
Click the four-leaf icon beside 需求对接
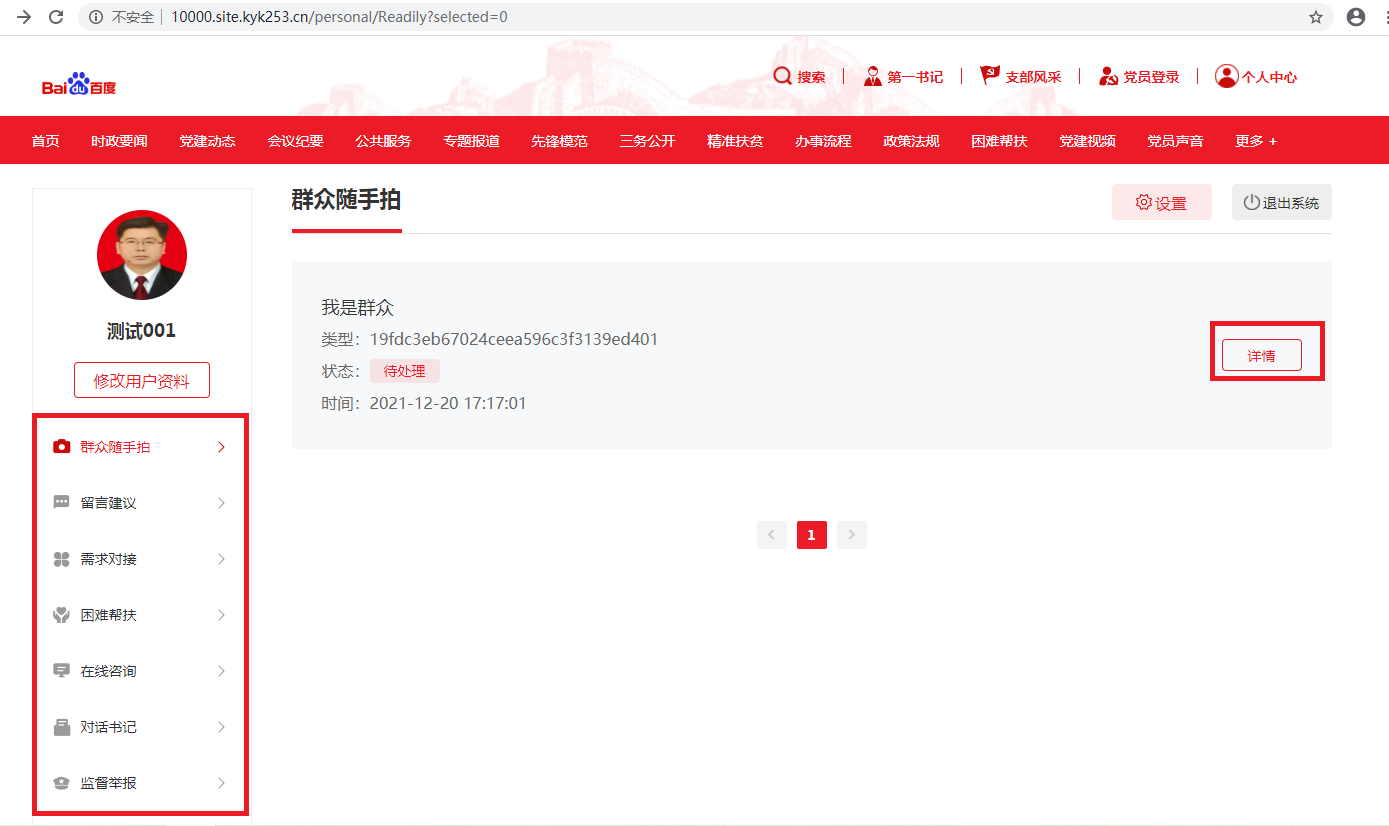point(61,559)
